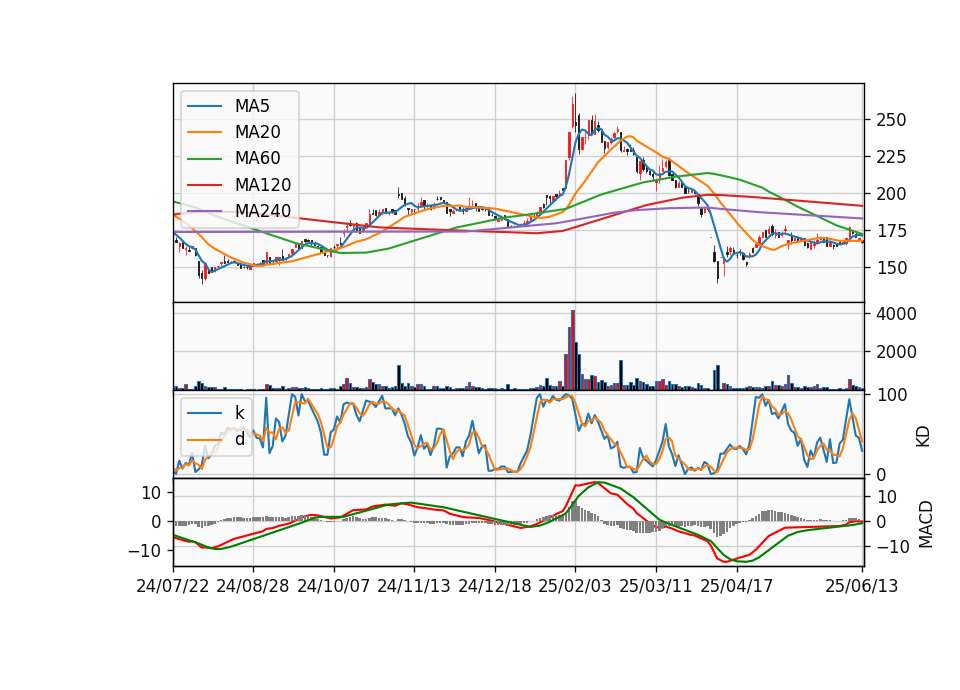Click the 24/07/22 date label

[x=173, y=586]
